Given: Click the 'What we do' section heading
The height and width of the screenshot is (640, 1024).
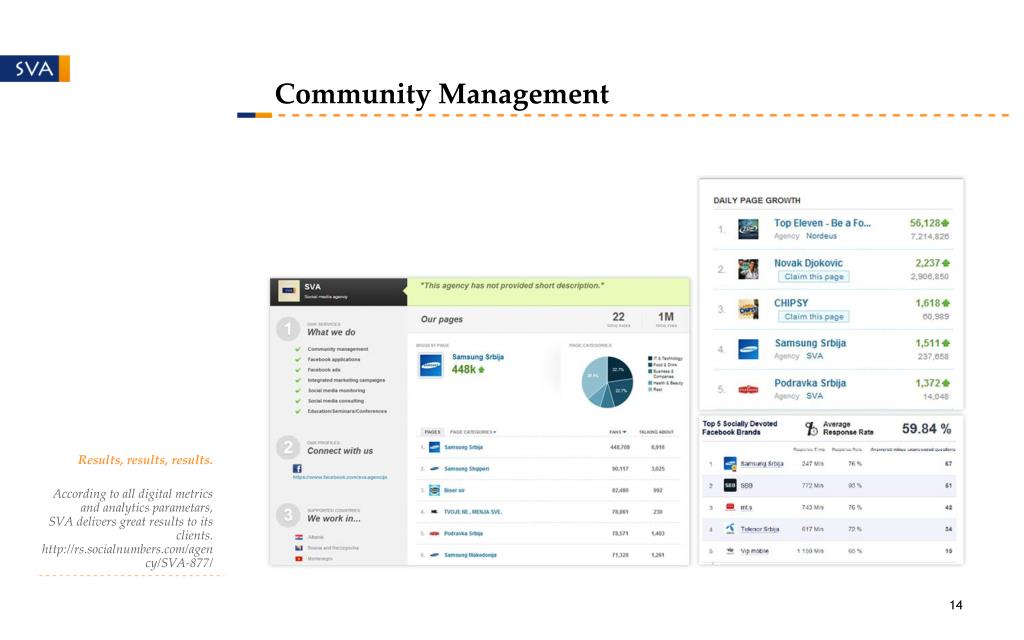Looking at the screenshot, I should 331,332.
